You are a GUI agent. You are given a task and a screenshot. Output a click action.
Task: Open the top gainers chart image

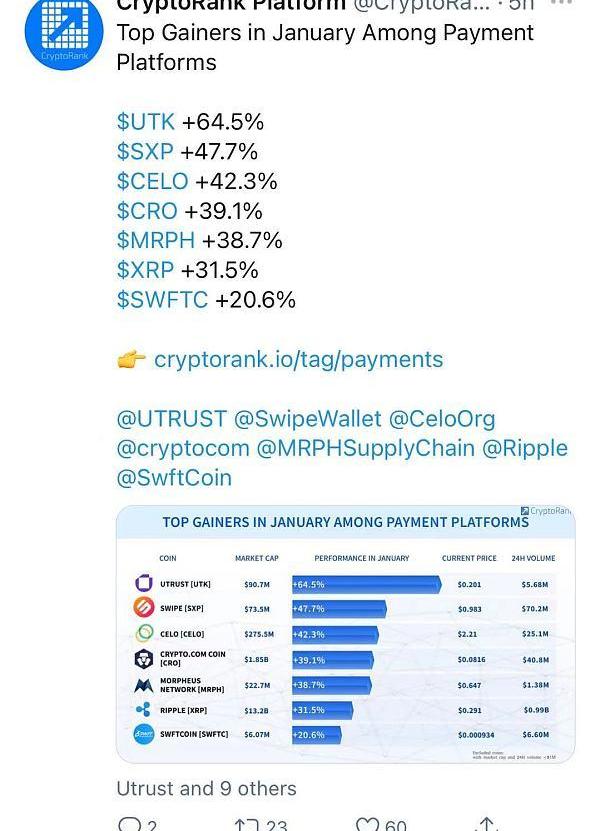click(345, 635)
